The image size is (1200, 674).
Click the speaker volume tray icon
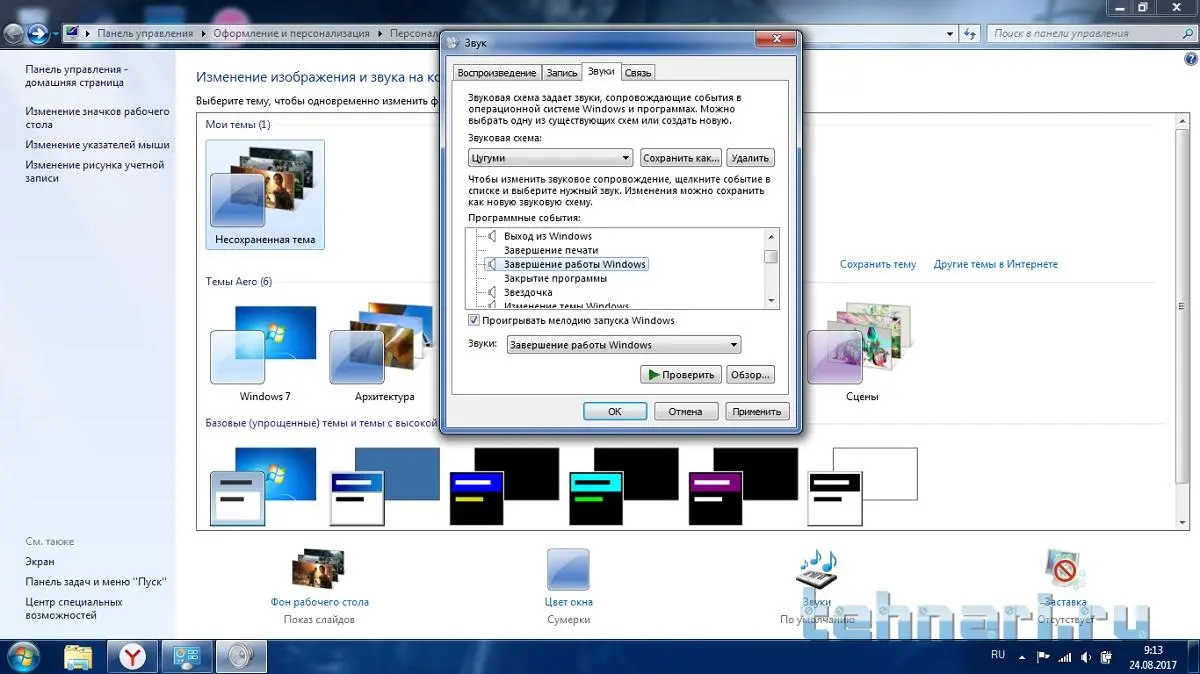tap(1085, 656)
